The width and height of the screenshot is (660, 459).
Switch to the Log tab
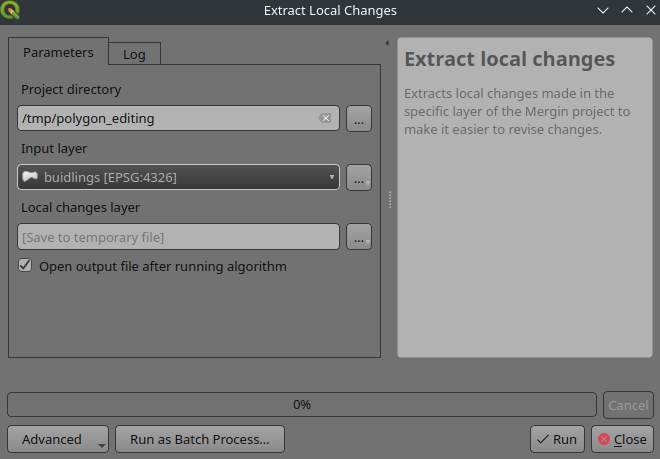pyautogui.click(x=134, y=54)
